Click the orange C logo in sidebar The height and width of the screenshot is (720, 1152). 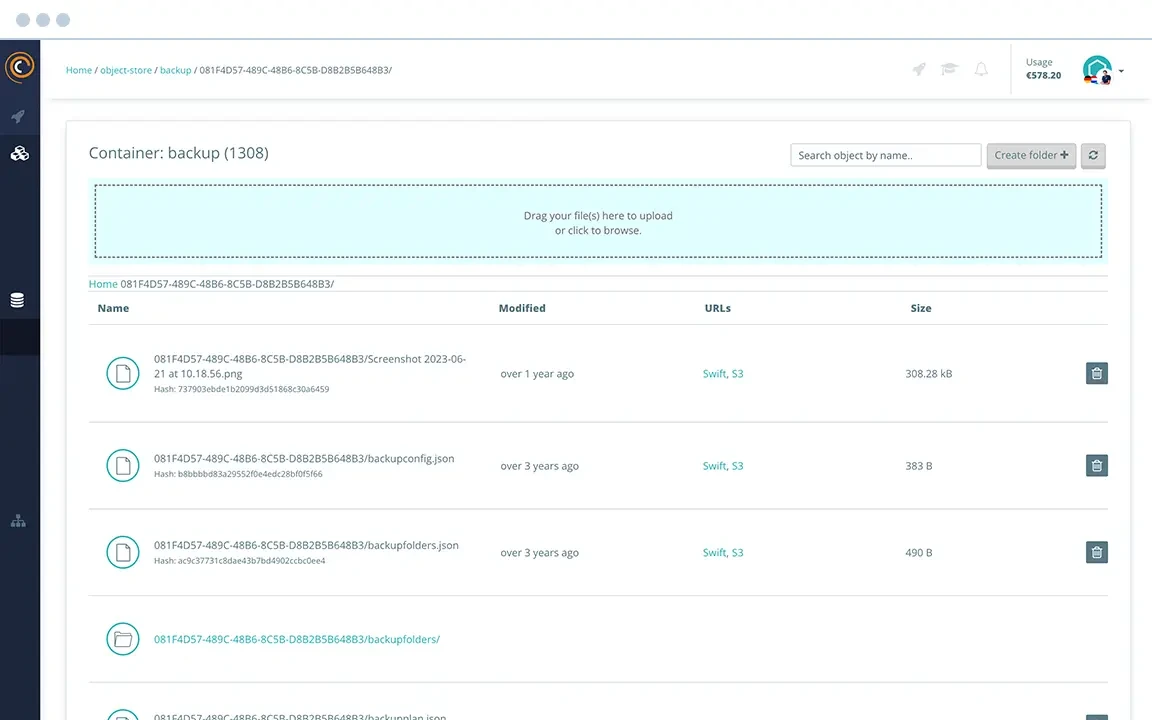pyautogui.click(x=20, y=67)
